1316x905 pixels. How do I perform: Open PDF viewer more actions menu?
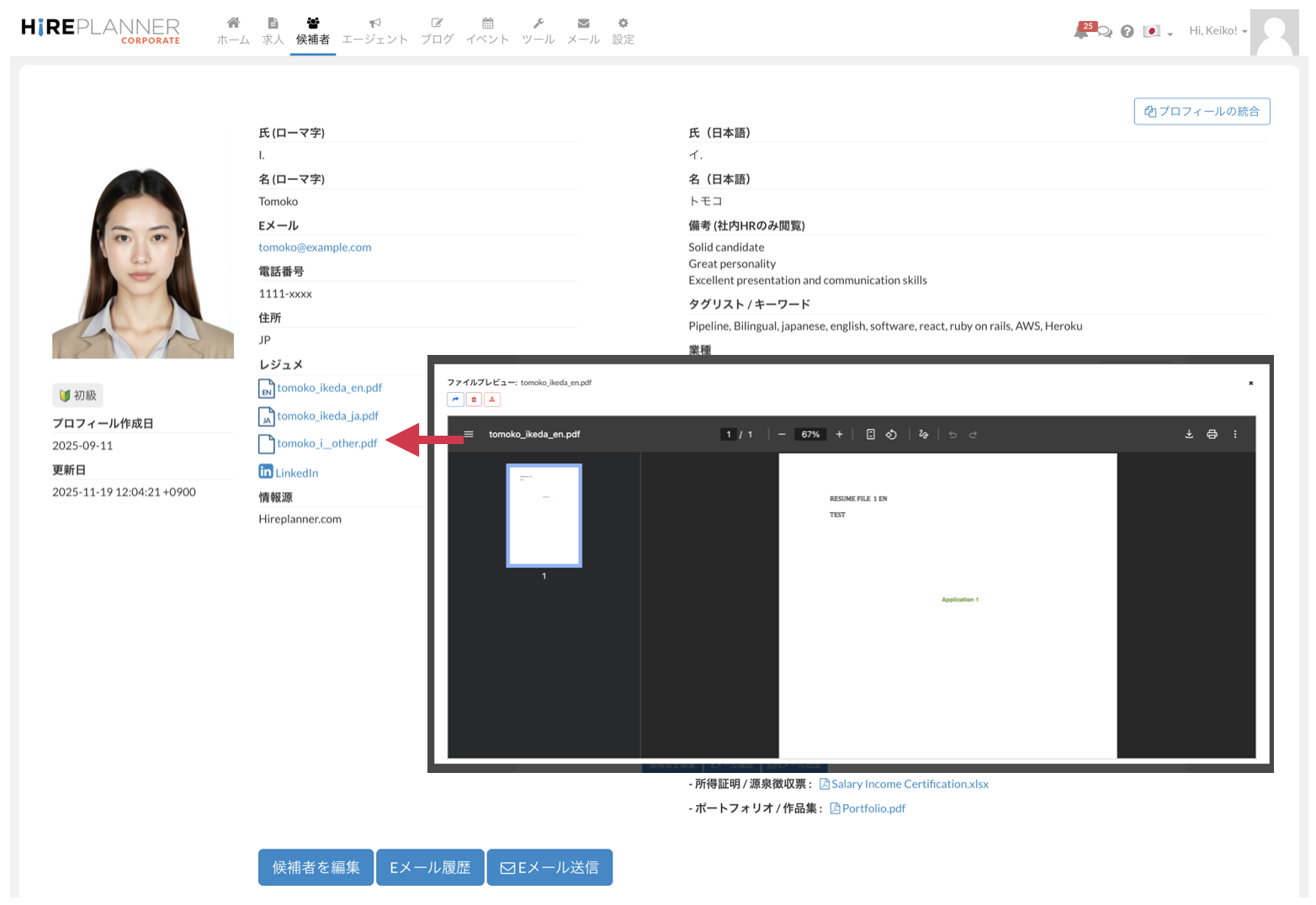[x=1235, y=434]
